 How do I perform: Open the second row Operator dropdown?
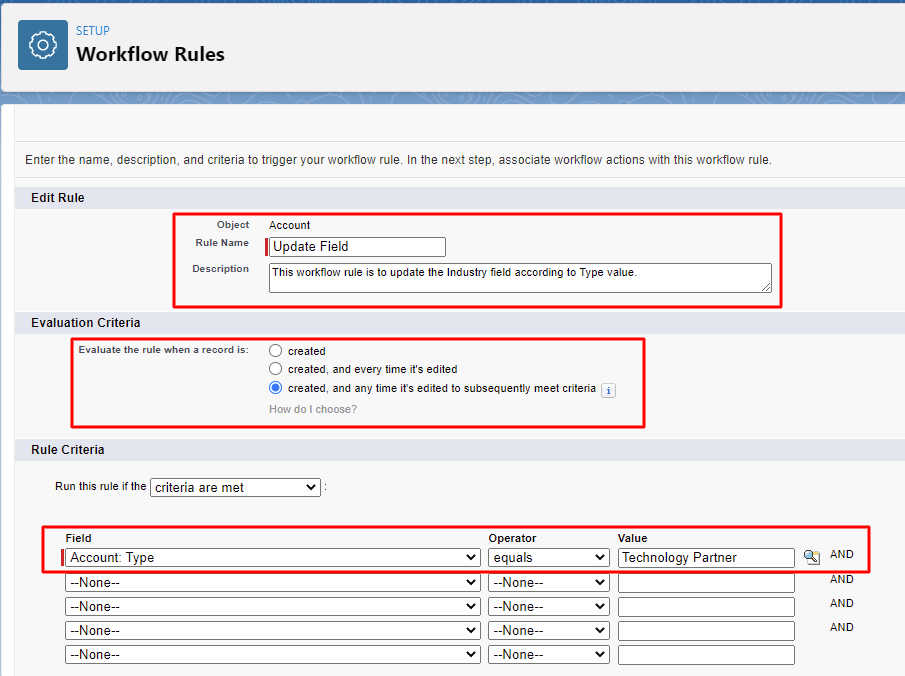(x=549, y=582)
